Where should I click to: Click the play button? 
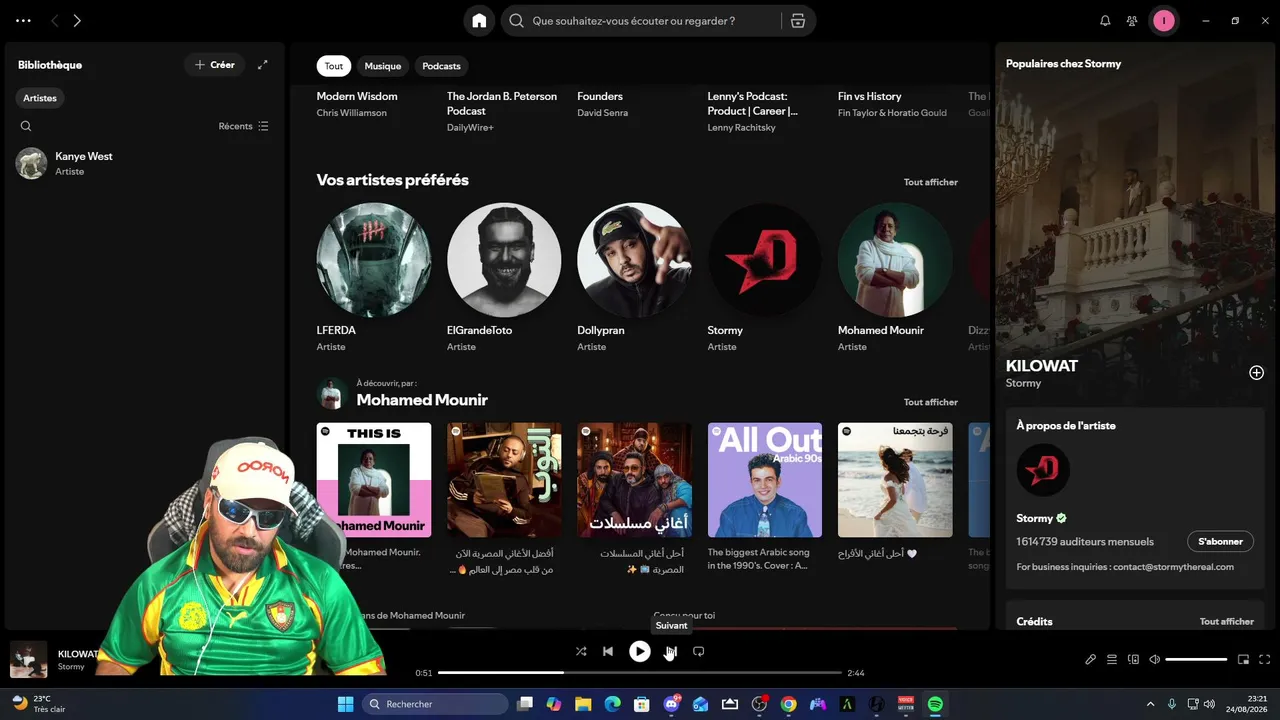(640, 651)
